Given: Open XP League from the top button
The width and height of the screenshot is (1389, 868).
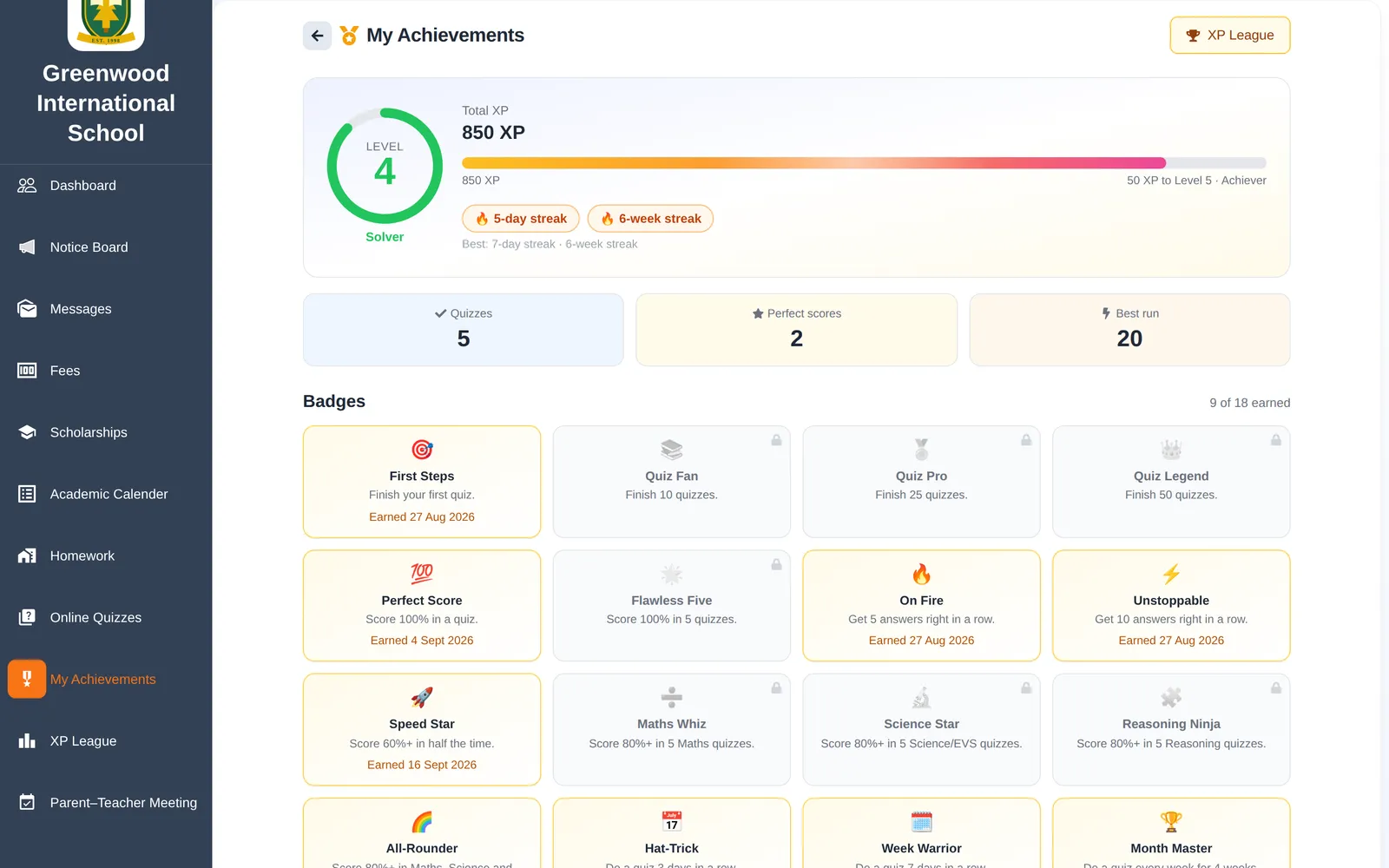Looking at the screenshot, I should point(1229,36).
